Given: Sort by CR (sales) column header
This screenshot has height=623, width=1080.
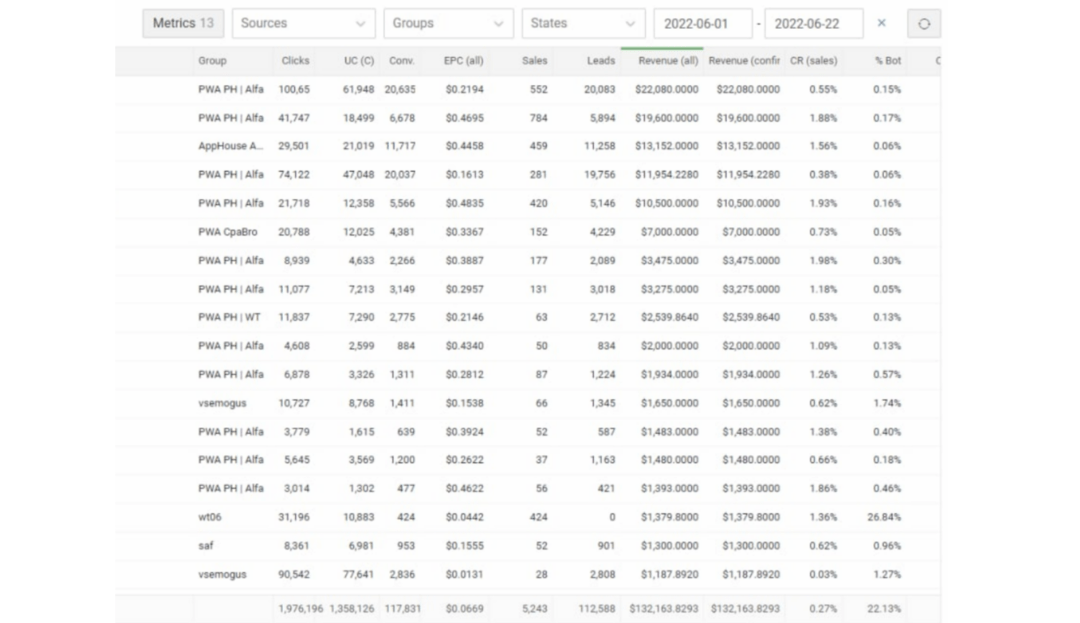Looking at the screenshot, I should pyautogui.click(x=813, y=61).
